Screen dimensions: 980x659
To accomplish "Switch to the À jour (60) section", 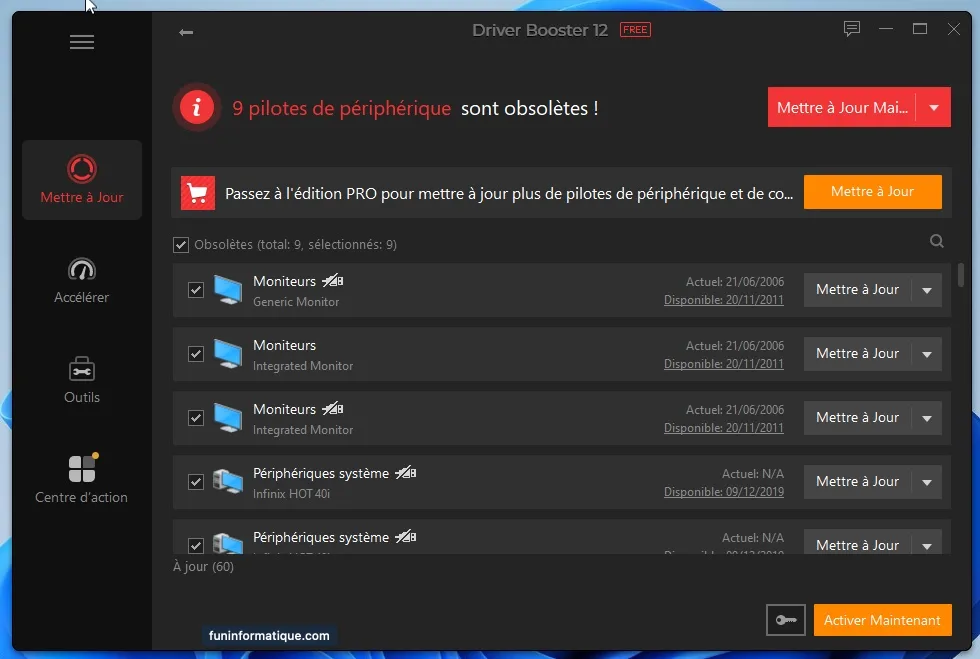I will [x=203, y=566].
